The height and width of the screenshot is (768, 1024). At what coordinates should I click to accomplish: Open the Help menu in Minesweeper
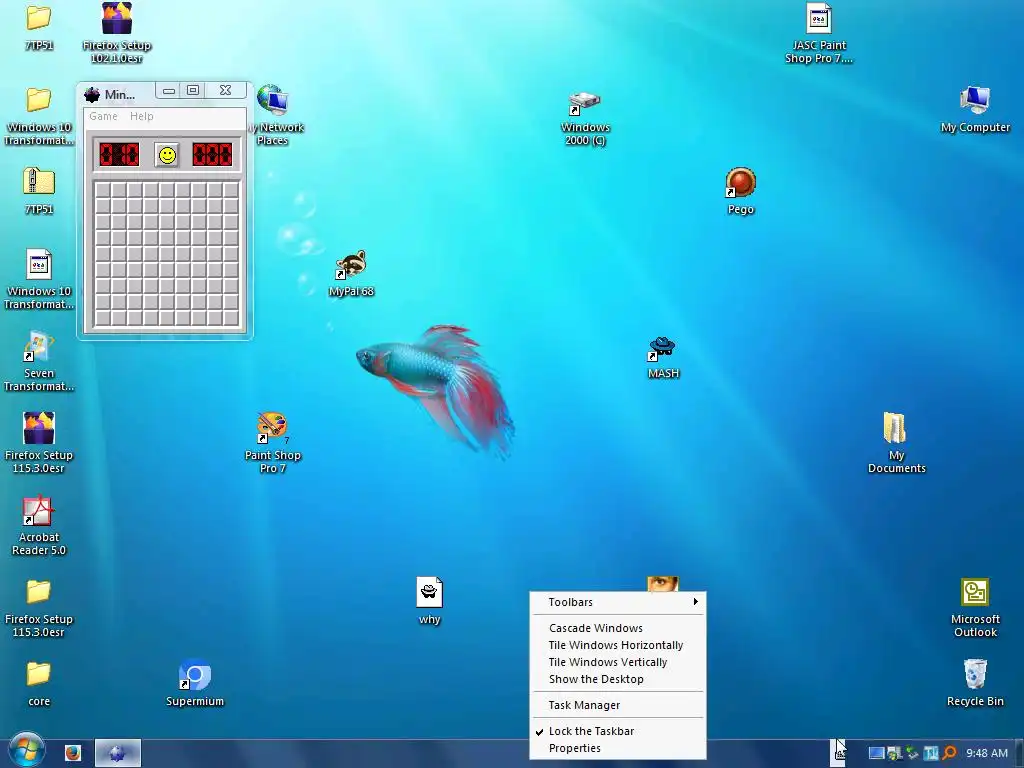pyautogui.click(x=142, y=116)
